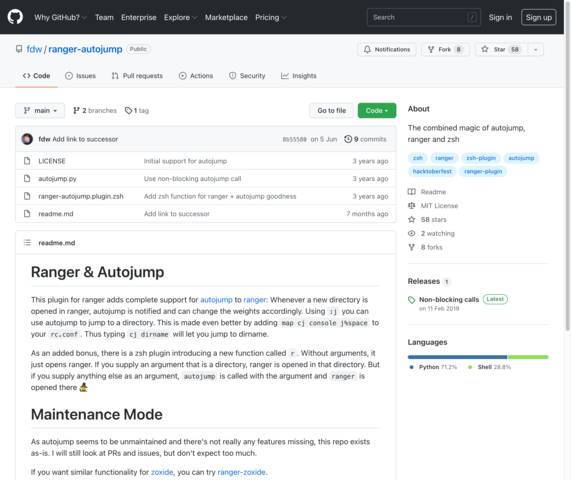This screenshot has height=480, width=571.
Task: Focus the Search field
Action: [424, 17]
